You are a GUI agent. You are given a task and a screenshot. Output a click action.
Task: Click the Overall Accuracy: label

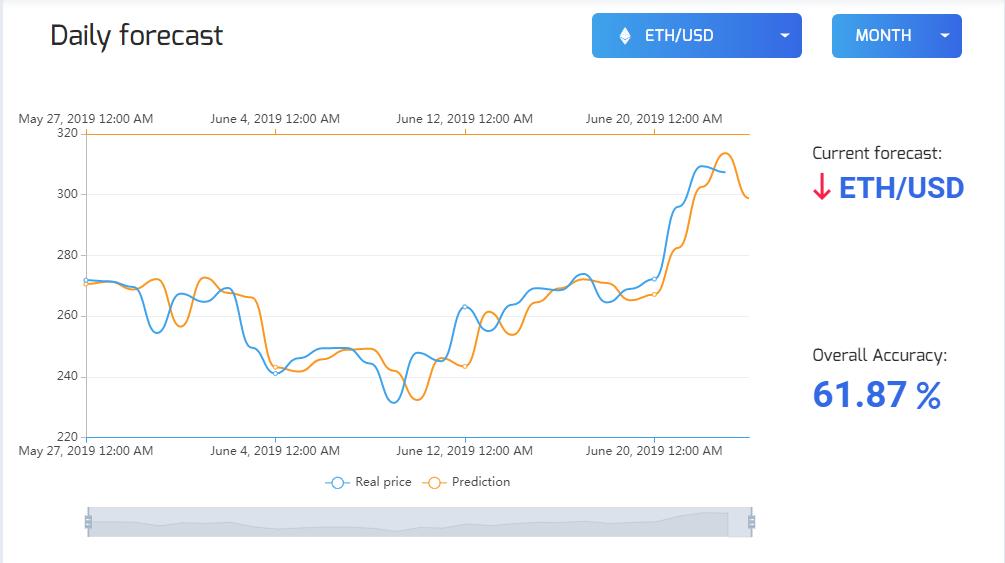pyautogui.click(x=879, y=355)
